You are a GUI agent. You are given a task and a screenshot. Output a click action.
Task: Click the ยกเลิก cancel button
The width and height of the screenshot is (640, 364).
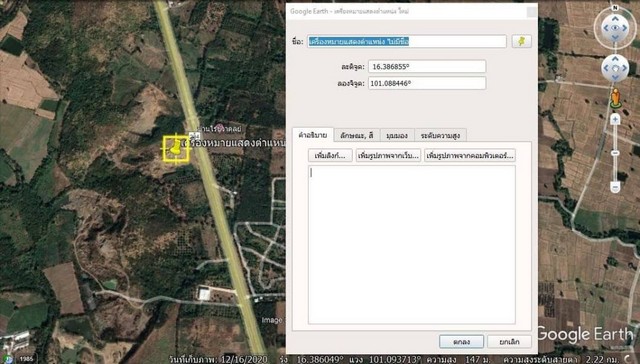[509, 342]
